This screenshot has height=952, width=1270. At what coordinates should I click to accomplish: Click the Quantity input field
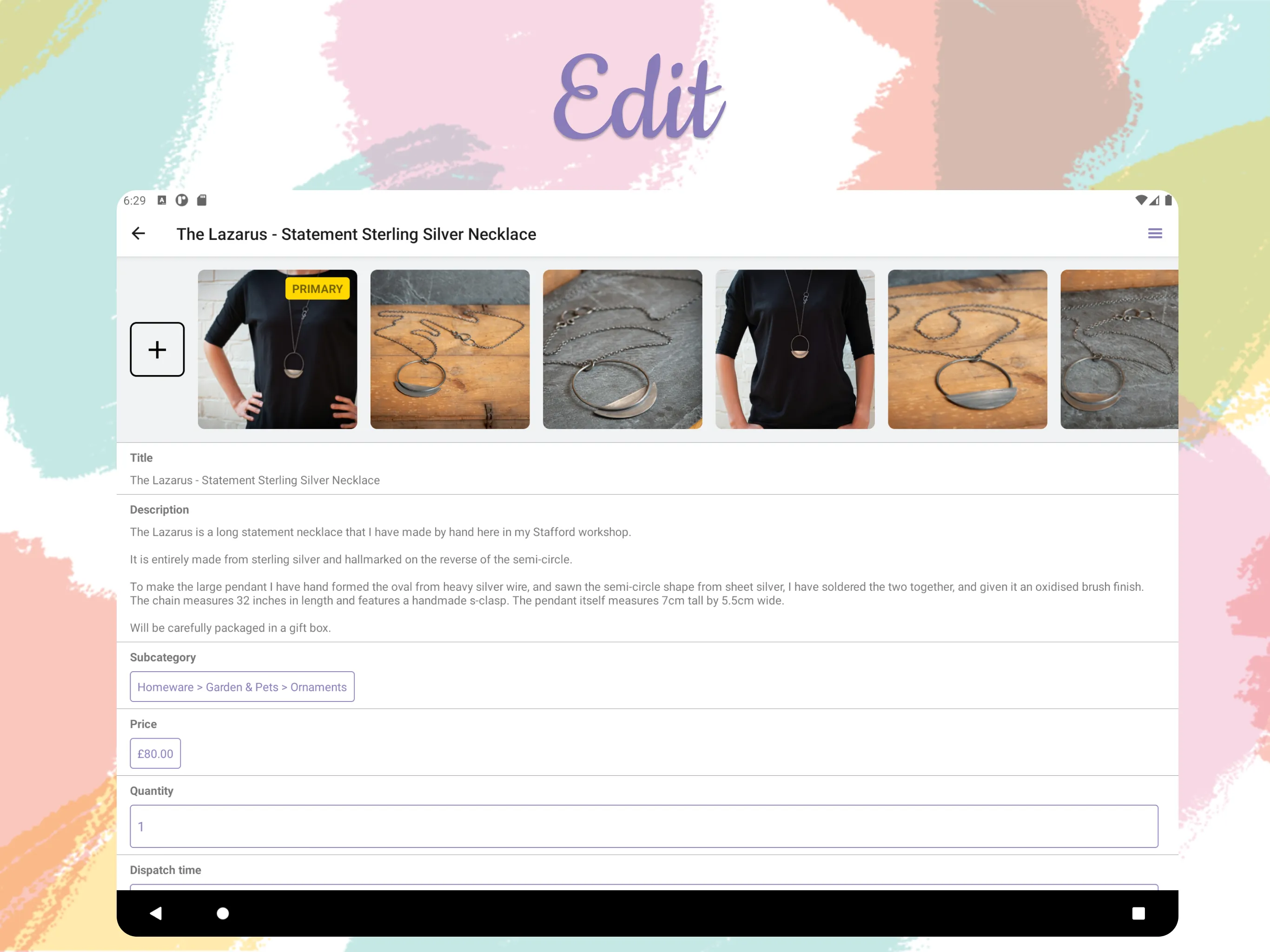pyautogui.click(x=644, y=826)
